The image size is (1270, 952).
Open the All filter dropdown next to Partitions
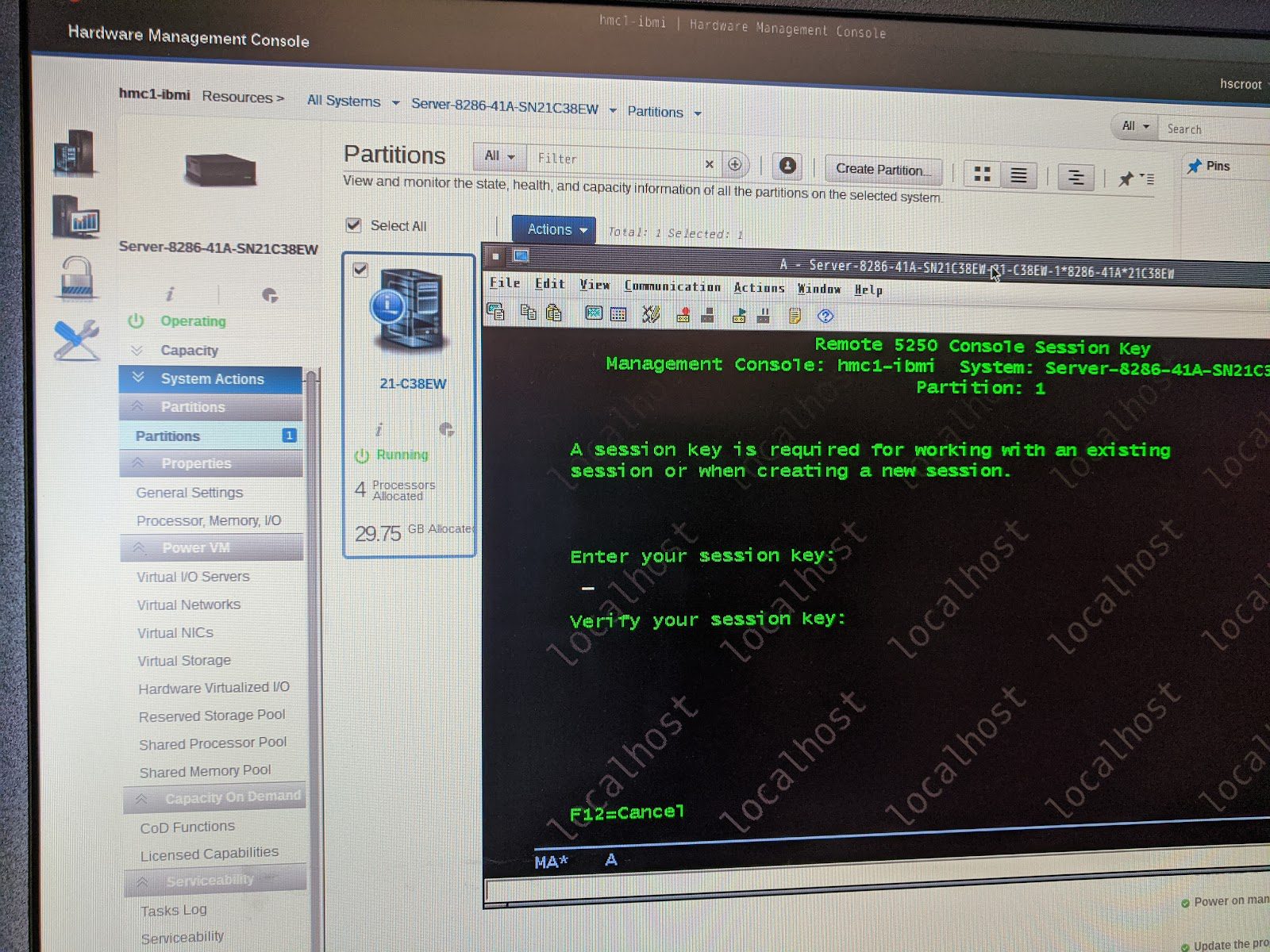point(498,156)
